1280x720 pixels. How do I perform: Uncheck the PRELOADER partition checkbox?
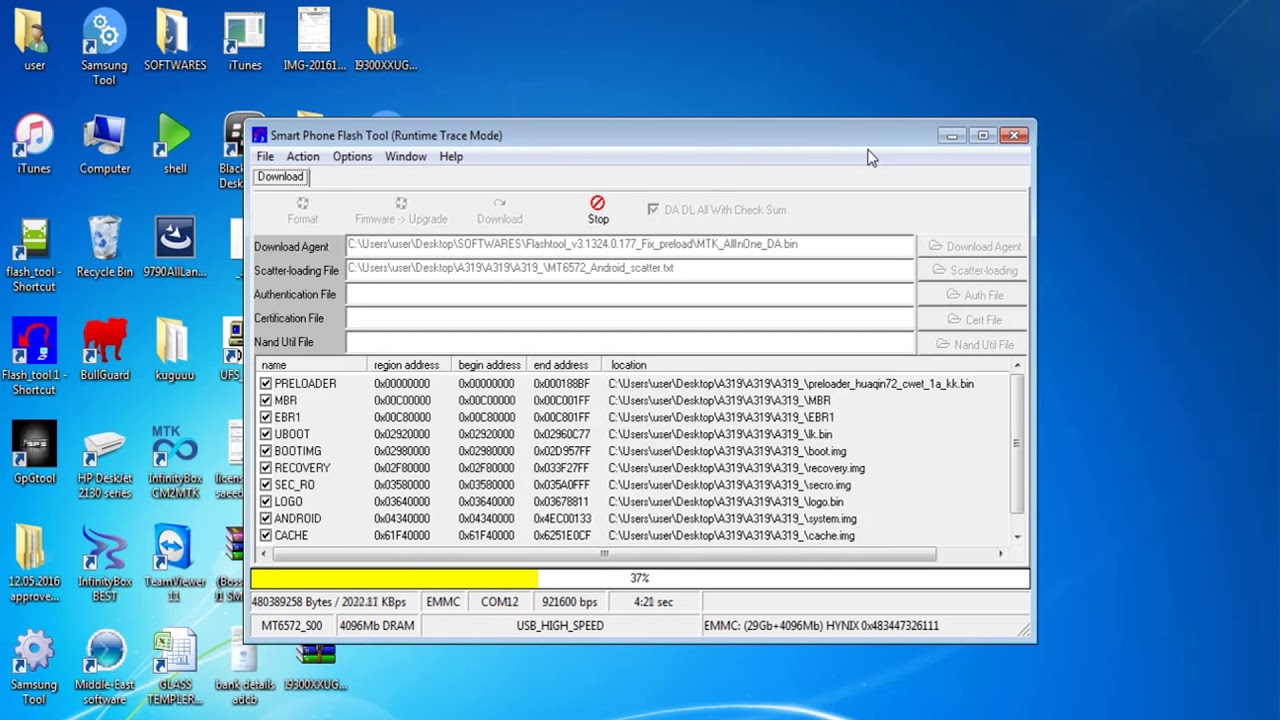(x=265, y=384)
